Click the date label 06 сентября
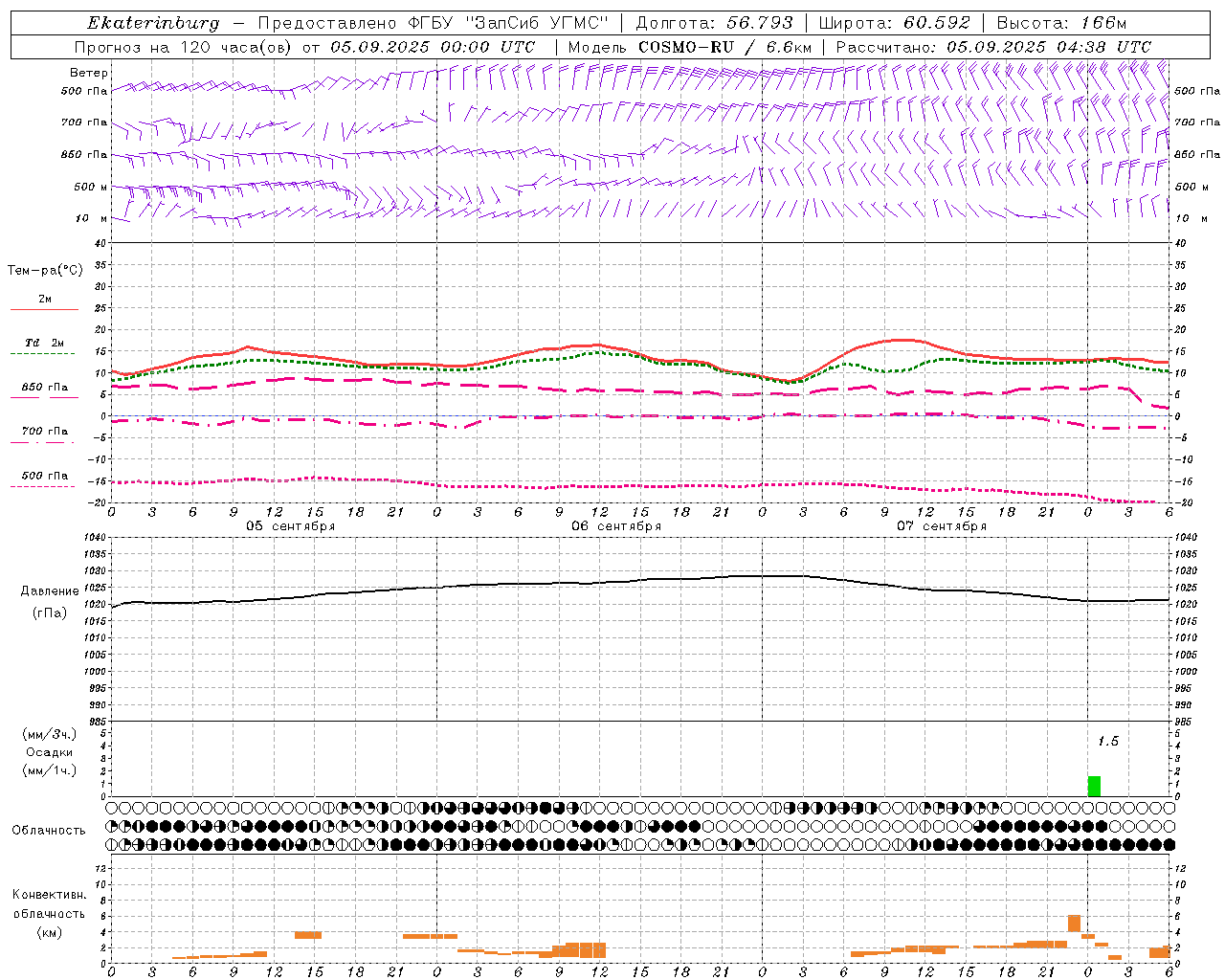Image resolution: width=1225 pixels, height=980 pixels. 615,526
